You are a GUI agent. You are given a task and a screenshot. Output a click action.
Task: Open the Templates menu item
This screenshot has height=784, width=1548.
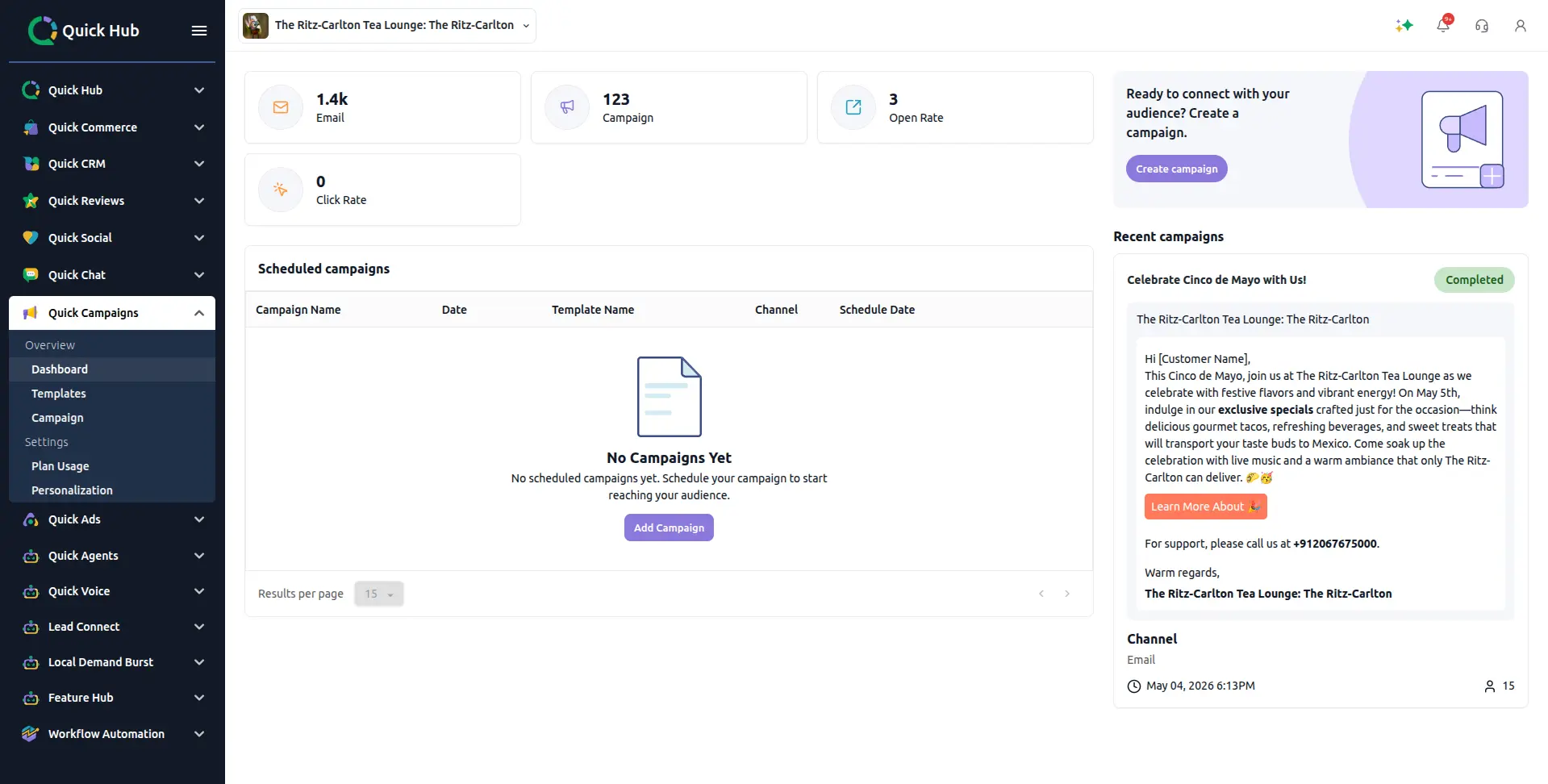pos(112,394)
